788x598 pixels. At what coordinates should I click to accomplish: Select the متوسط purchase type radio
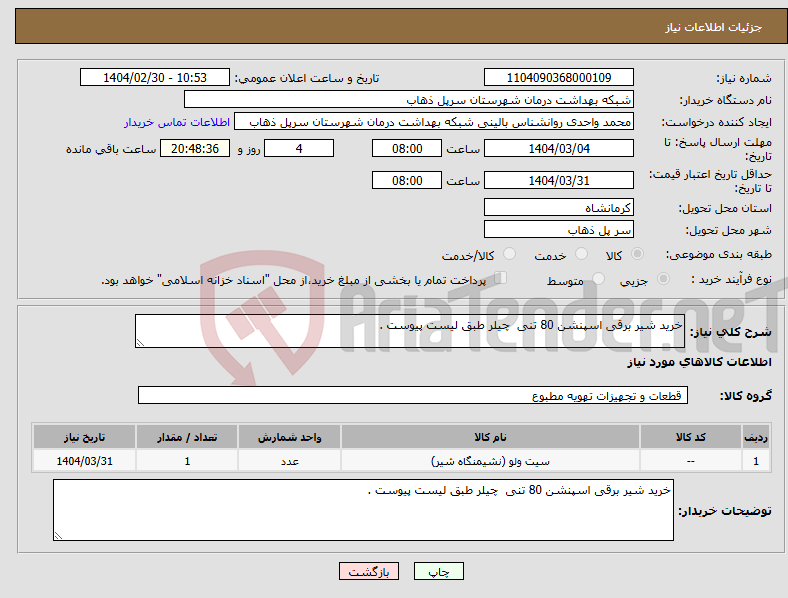(x=598, y=278)
